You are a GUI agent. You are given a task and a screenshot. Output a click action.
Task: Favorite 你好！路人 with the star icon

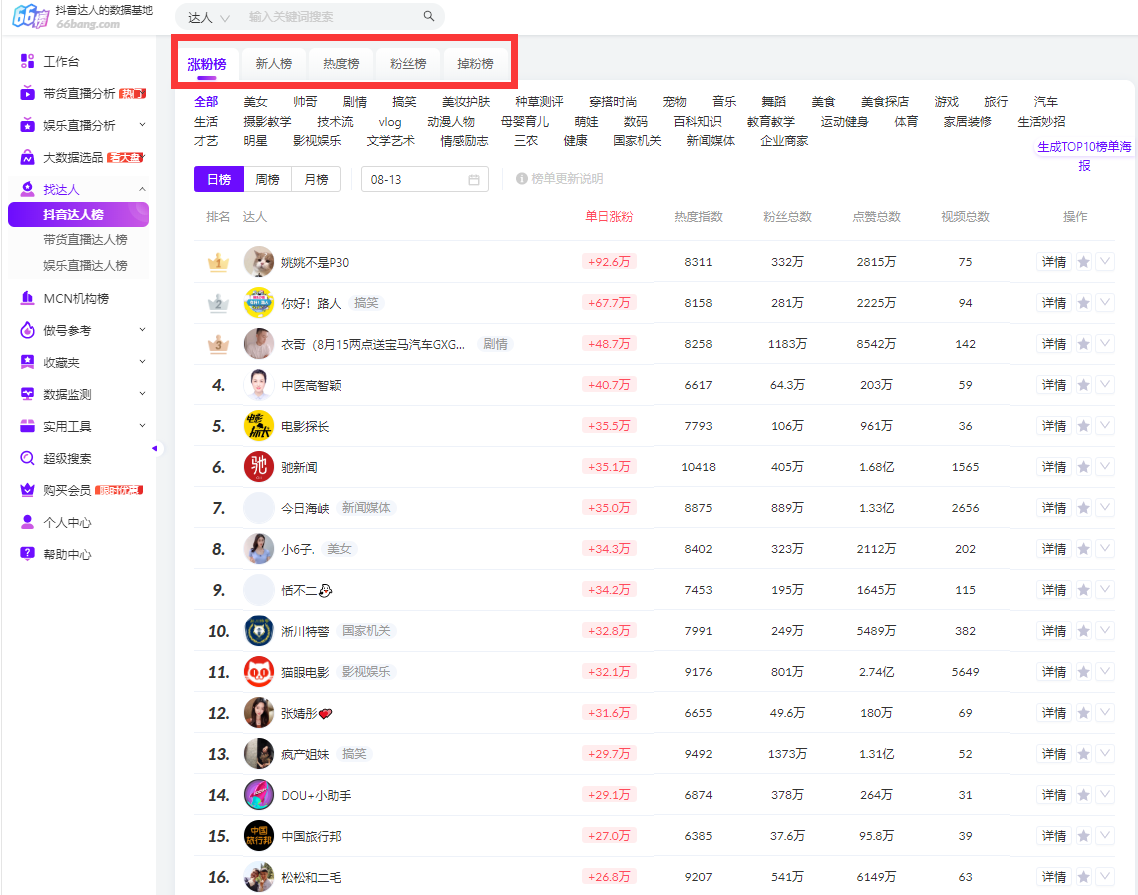(x=1084, y=303)
